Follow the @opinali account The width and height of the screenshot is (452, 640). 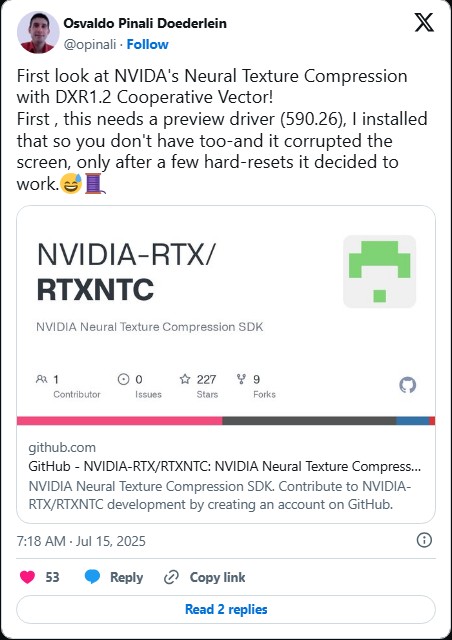(x=147, y=44)
